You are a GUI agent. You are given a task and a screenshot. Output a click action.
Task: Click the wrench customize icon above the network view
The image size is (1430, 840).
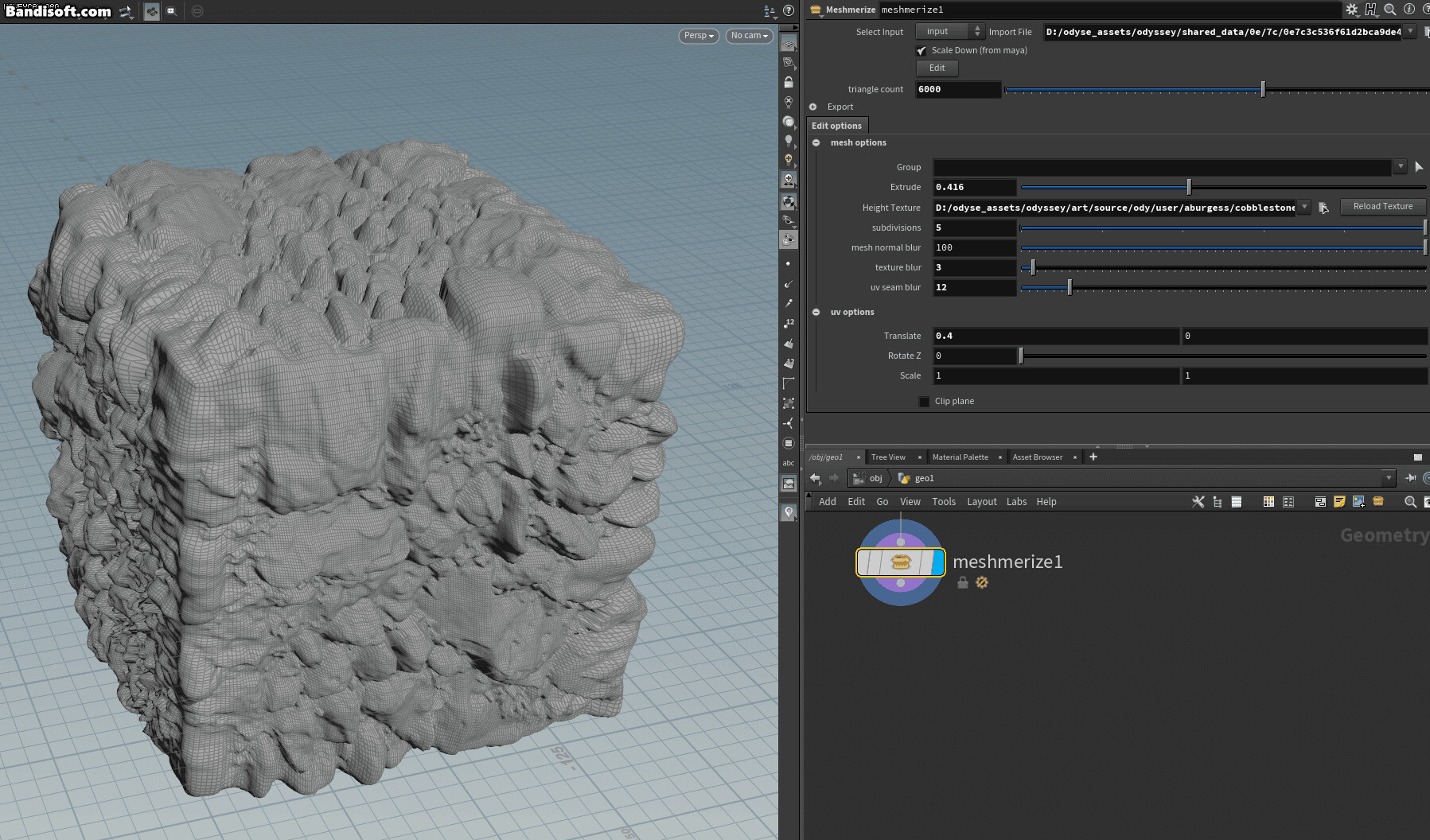[x=1198, y=502]
